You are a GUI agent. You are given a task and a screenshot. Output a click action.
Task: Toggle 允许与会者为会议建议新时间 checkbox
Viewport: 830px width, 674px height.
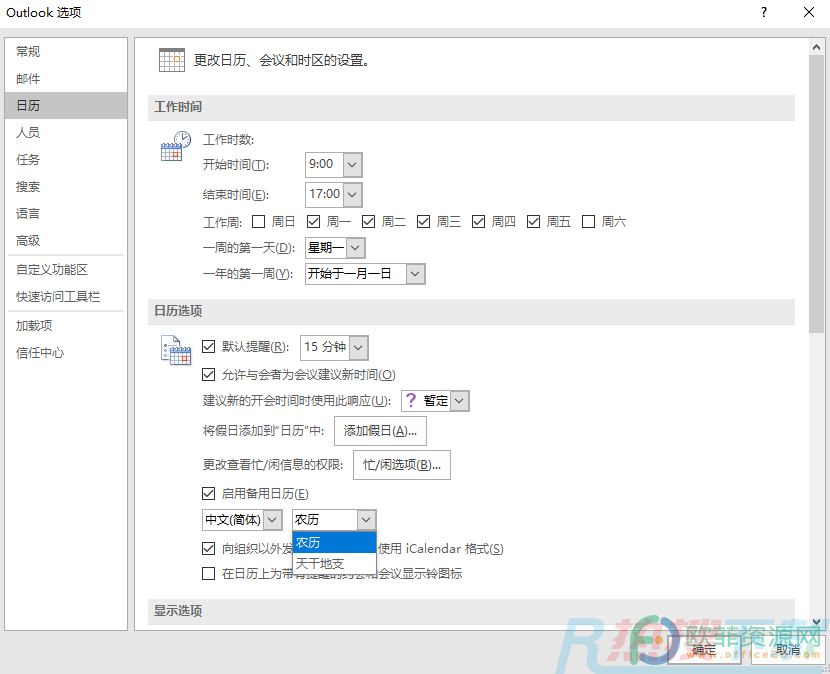pyautogui.click(x=209, y=375)
